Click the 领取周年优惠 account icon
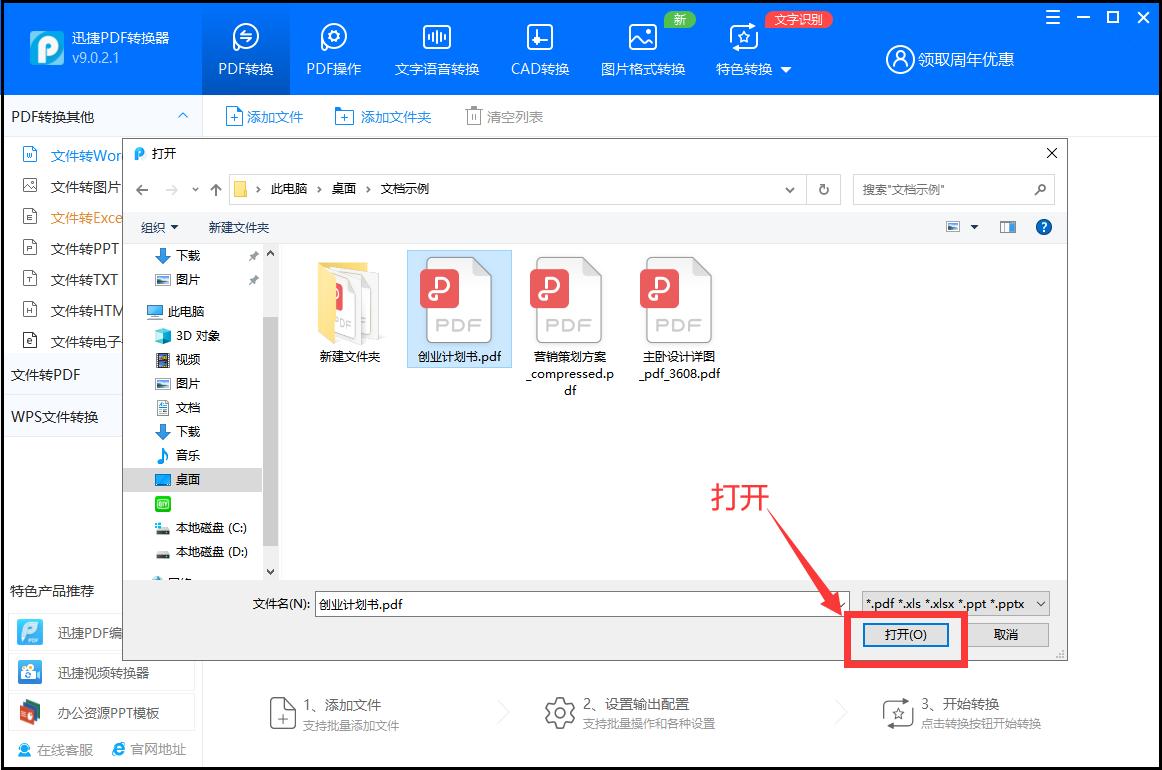The width and height of the screenshot is (1162, 770). click(x=901, y=59)
